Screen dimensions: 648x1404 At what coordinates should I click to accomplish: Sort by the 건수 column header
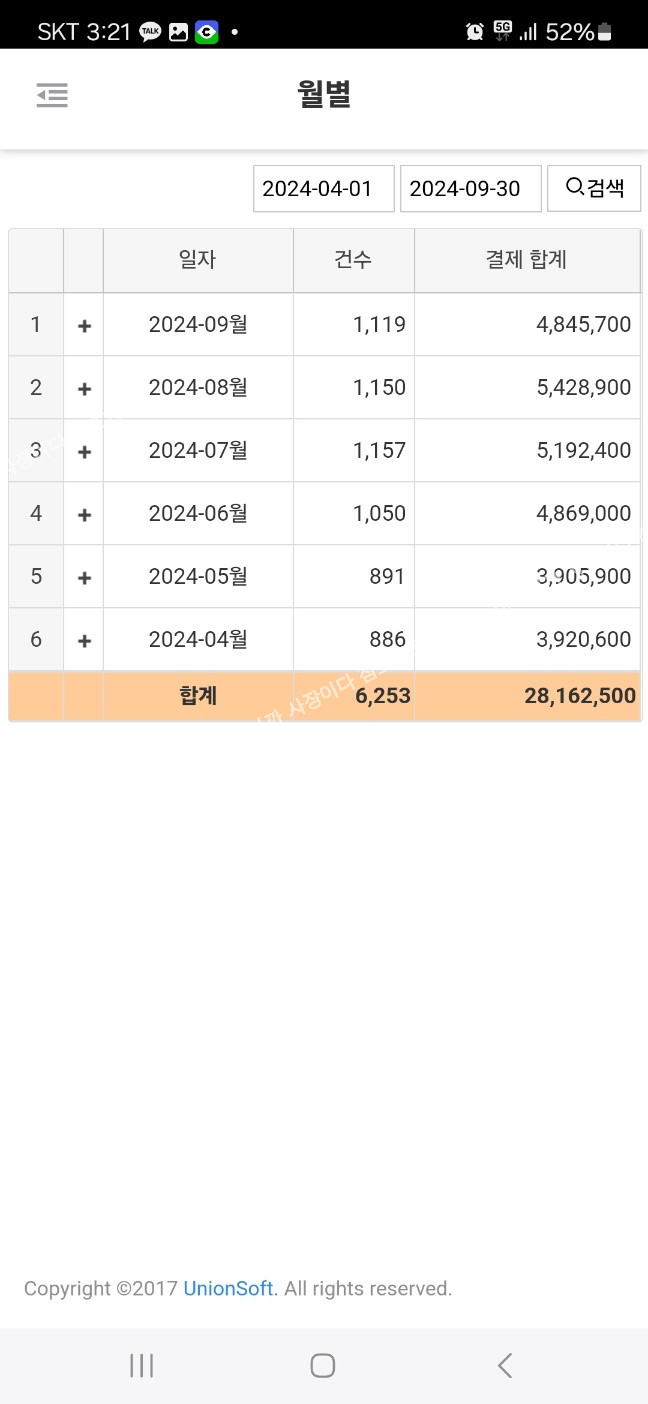click(x=353, y=260)
